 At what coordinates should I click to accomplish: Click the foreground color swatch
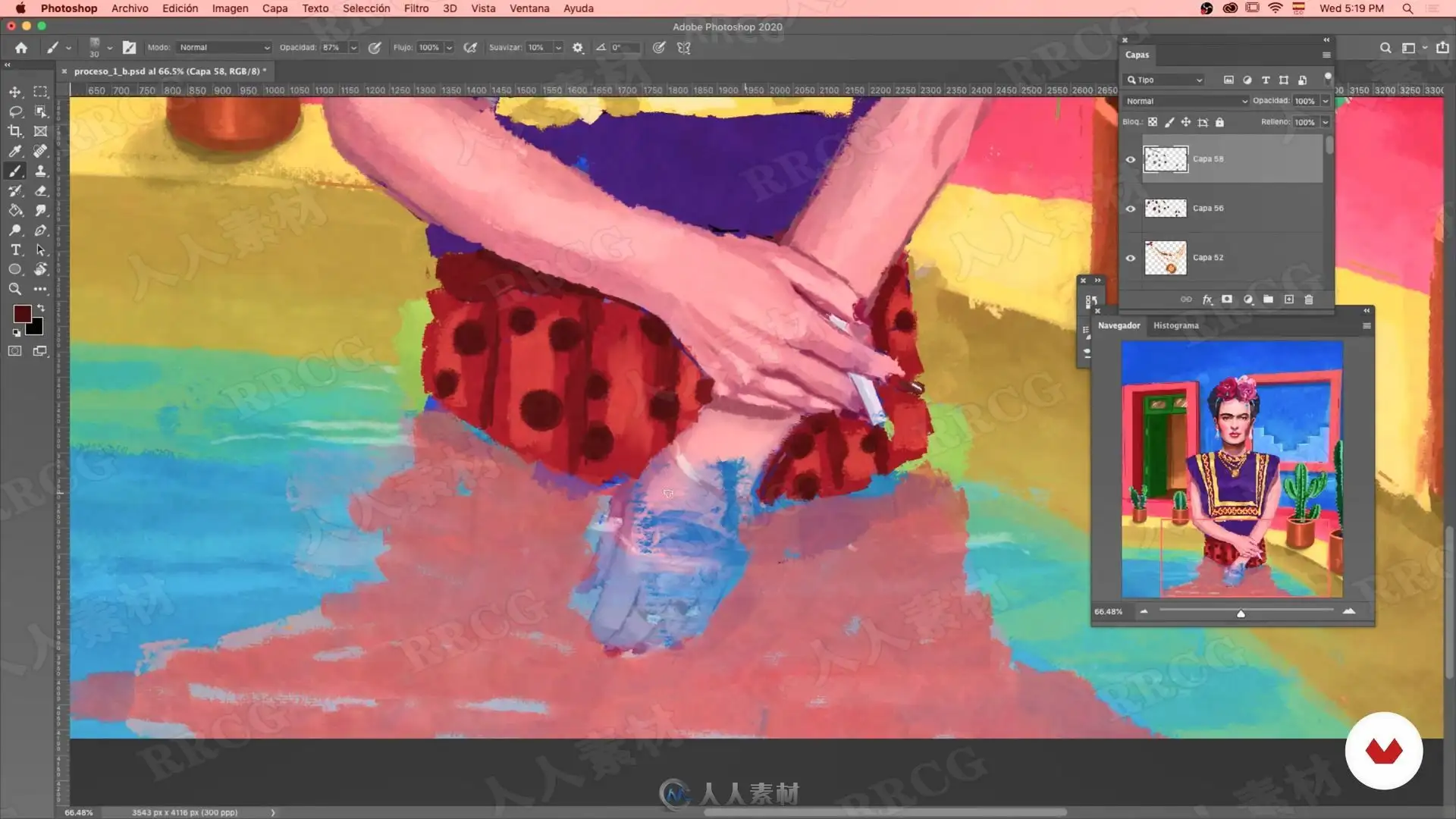22,313
